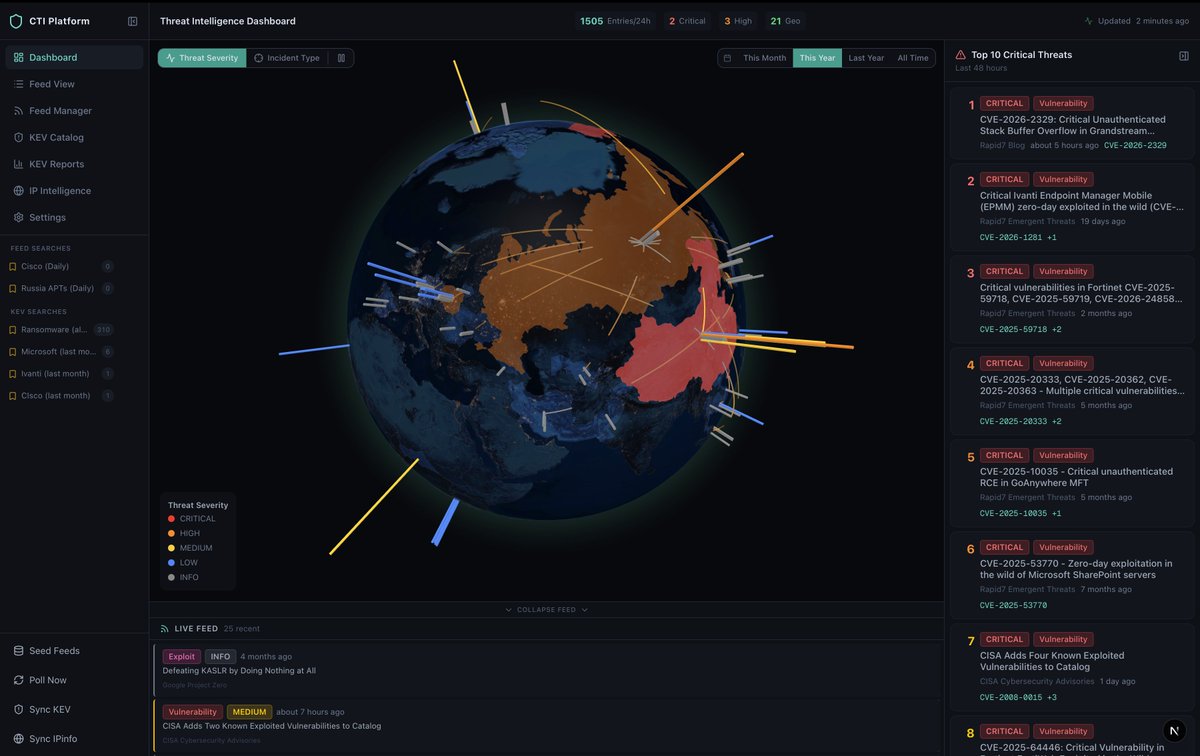This screenshot has height=756, width=1200.
Task: Click the HIGH orange dot in the legend
Action: pos(171,533)
